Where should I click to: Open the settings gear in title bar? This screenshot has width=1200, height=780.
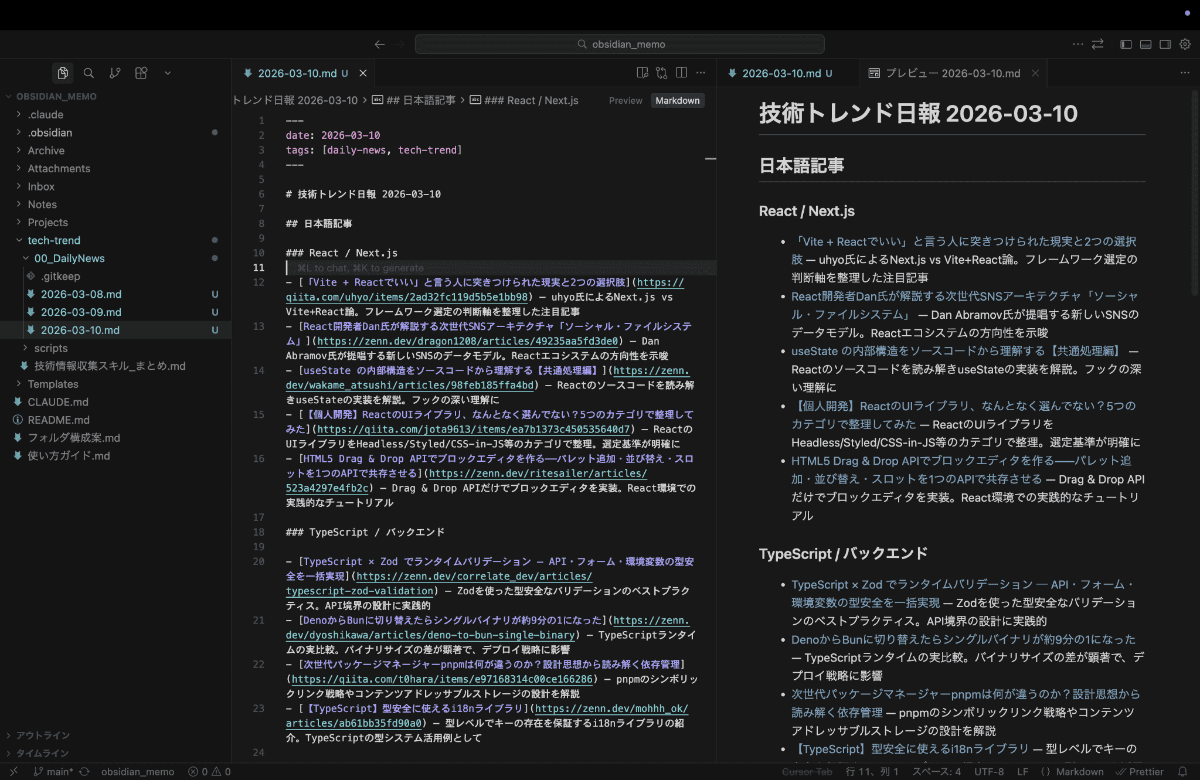(1186, 44)
